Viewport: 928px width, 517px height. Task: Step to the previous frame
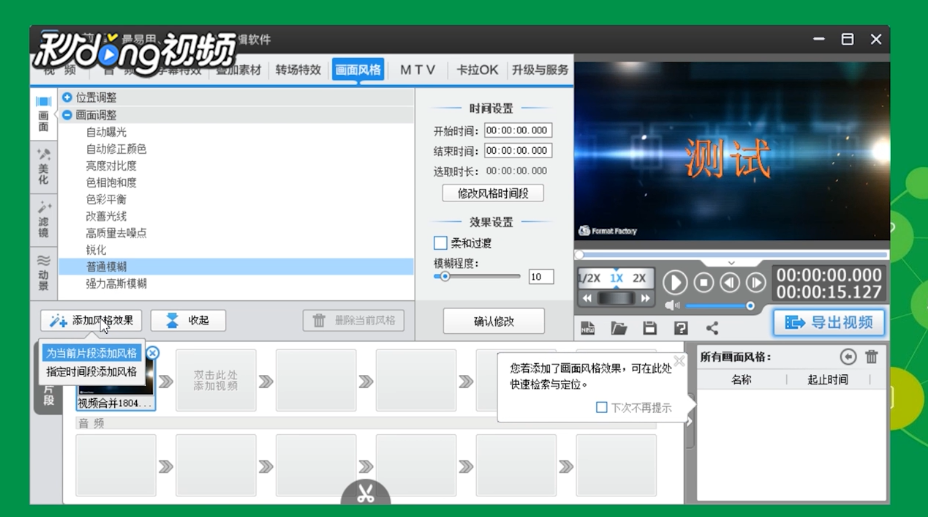point(730,283)
